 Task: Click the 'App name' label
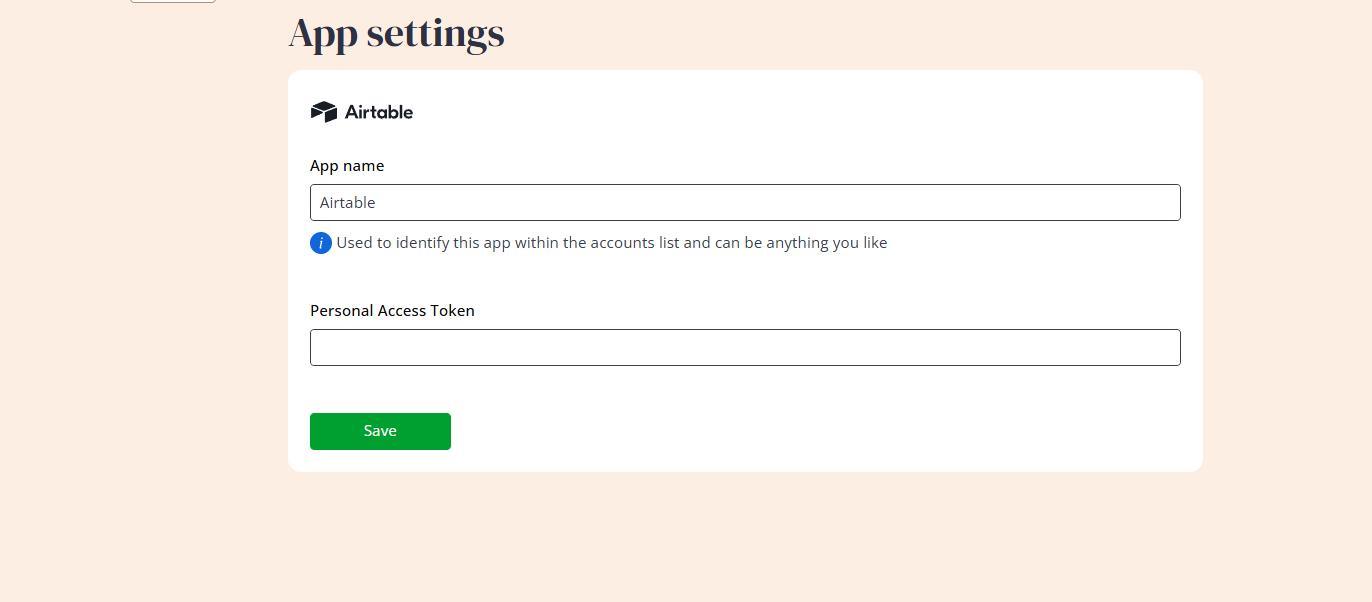[x=347, y=166]
